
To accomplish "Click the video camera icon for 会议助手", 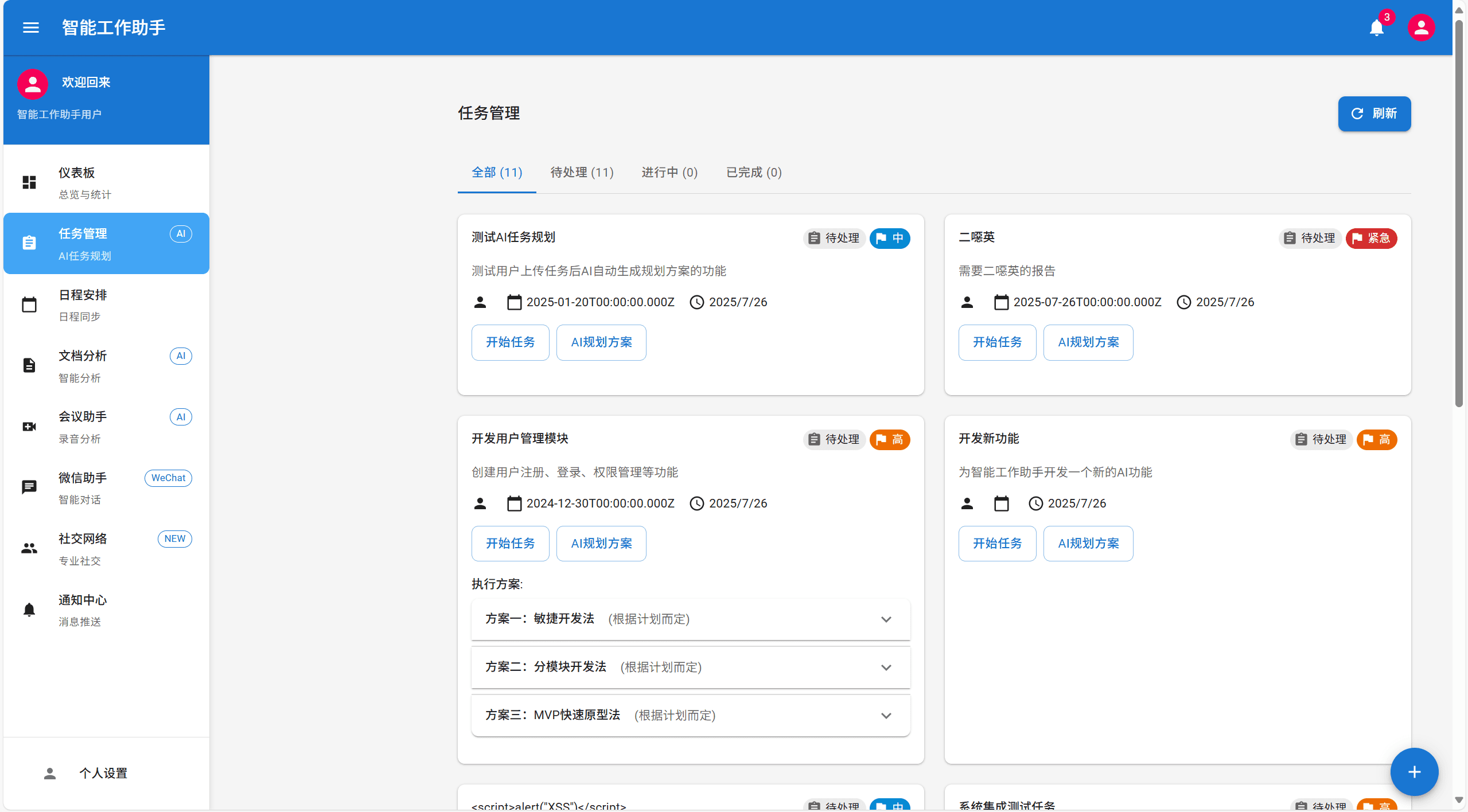I will coord(29,427).
